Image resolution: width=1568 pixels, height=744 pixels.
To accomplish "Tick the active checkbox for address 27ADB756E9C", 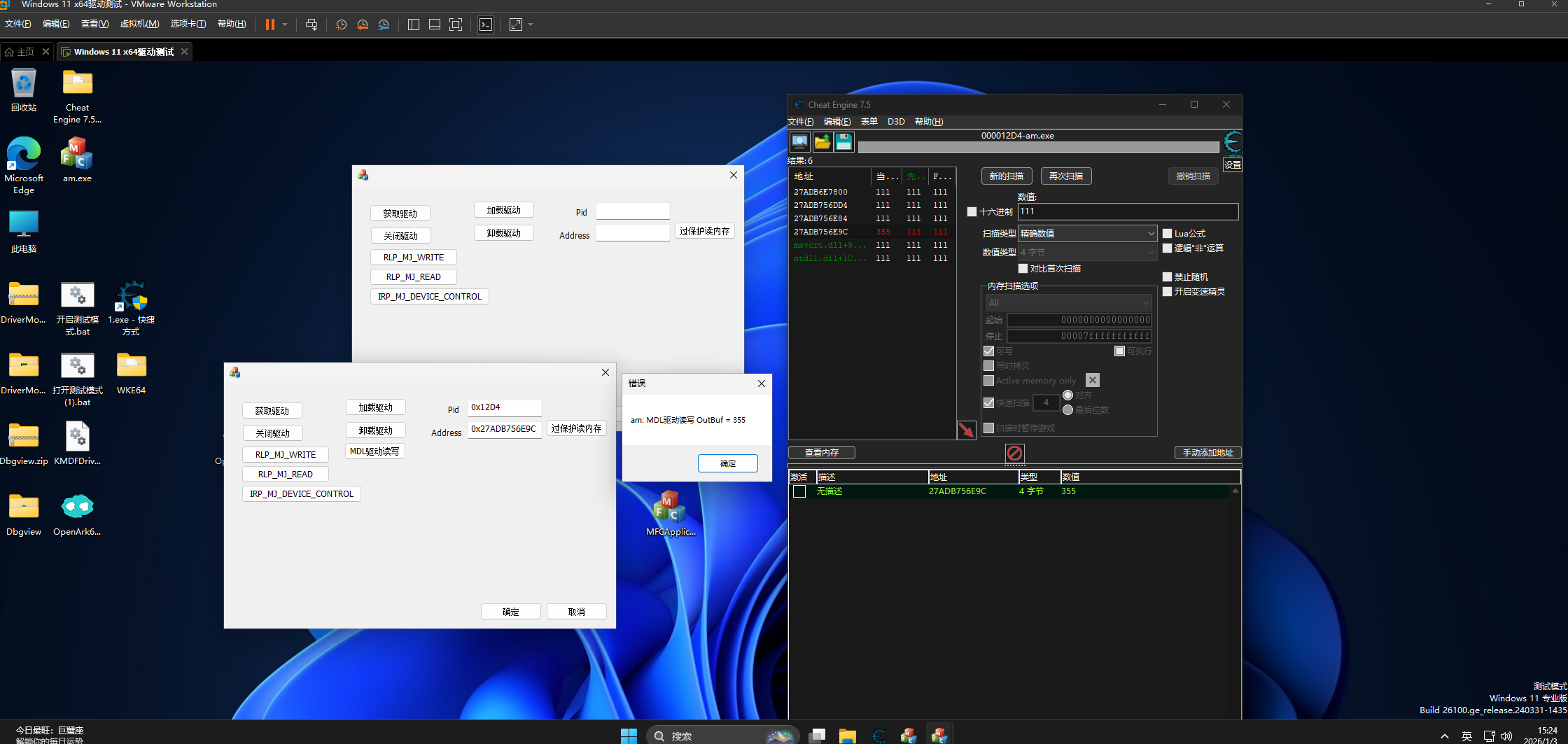I will pos(799,491).
